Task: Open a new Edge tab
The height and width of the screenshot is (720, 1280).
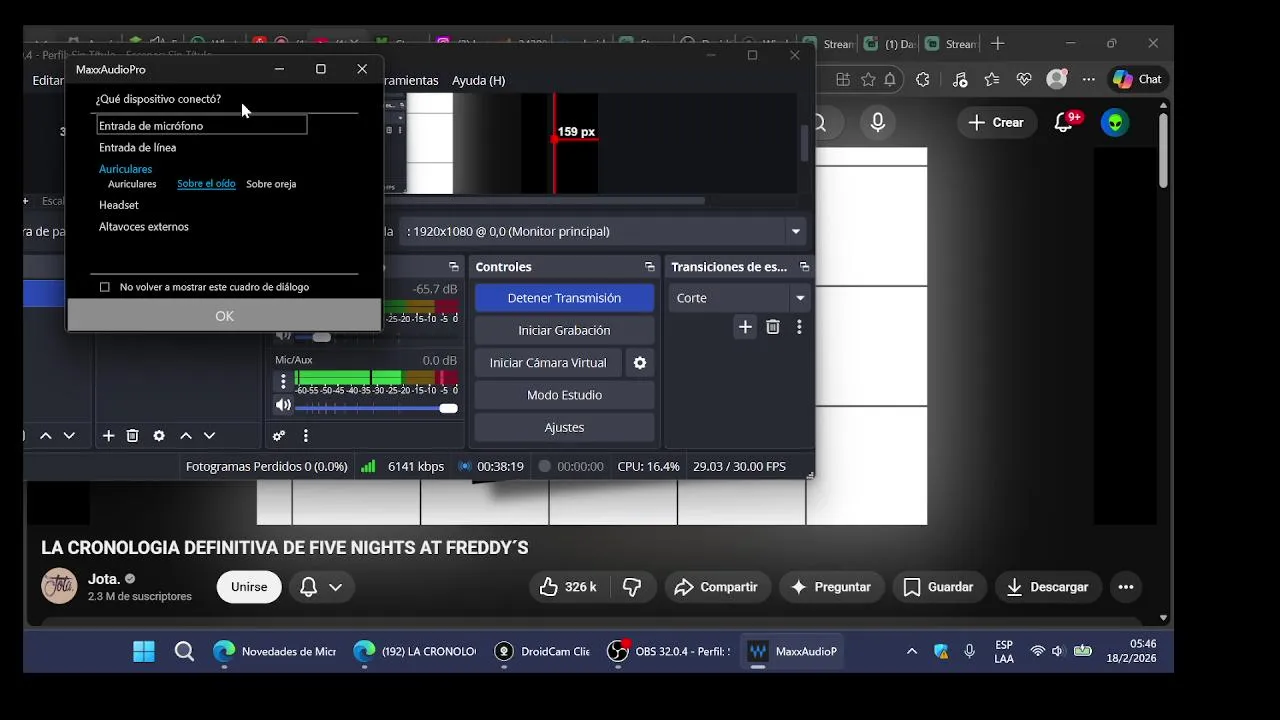Action: 997,44
